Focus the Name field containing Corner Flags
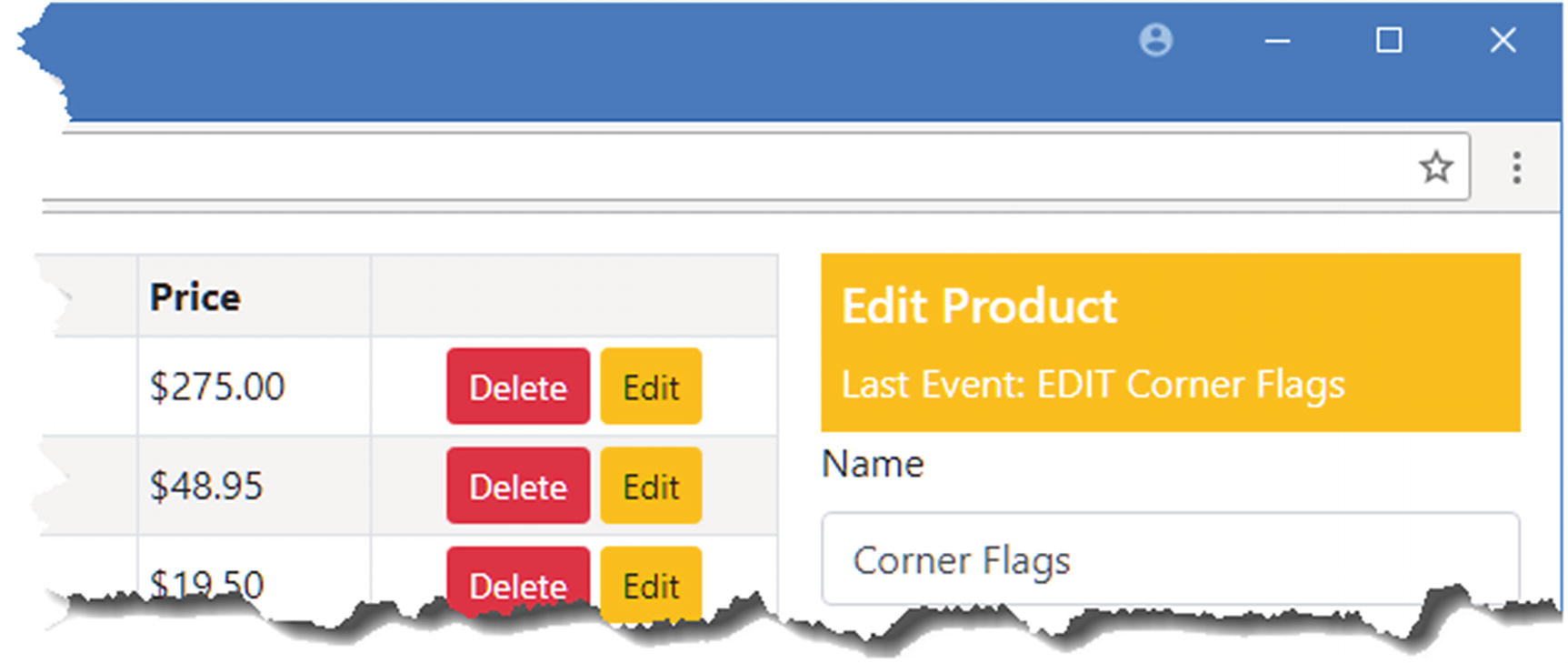 tap(1169, 559)
